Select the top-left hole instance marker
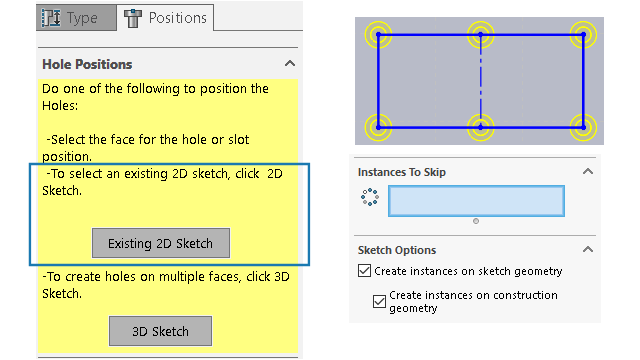Screen dimensions: 640x360 point(378,35)
